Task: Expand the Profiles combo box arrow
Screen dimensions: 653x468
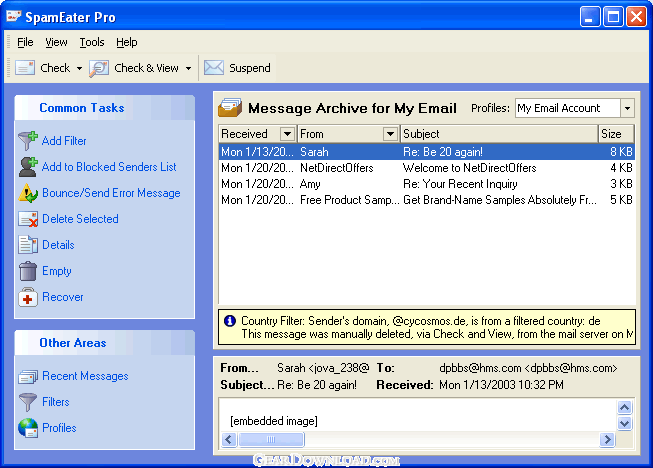Action: 627,108
